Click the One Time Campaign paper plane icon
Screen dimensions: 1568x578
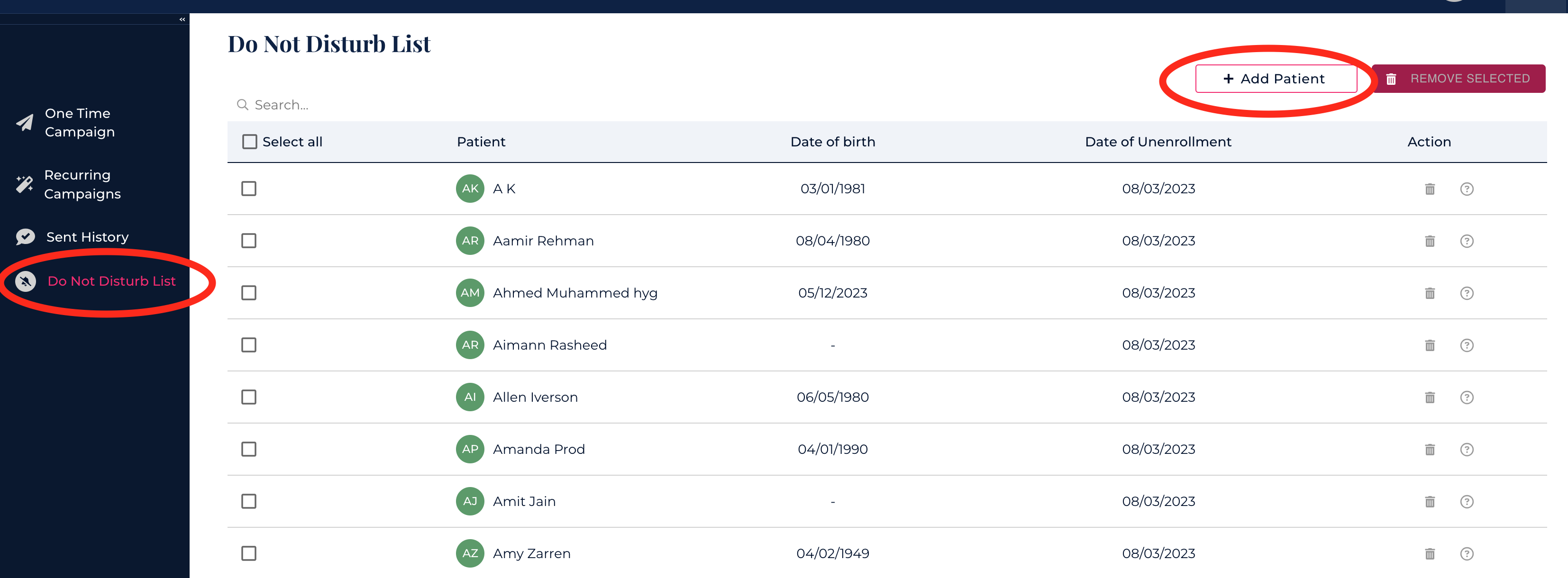(25, 123)
